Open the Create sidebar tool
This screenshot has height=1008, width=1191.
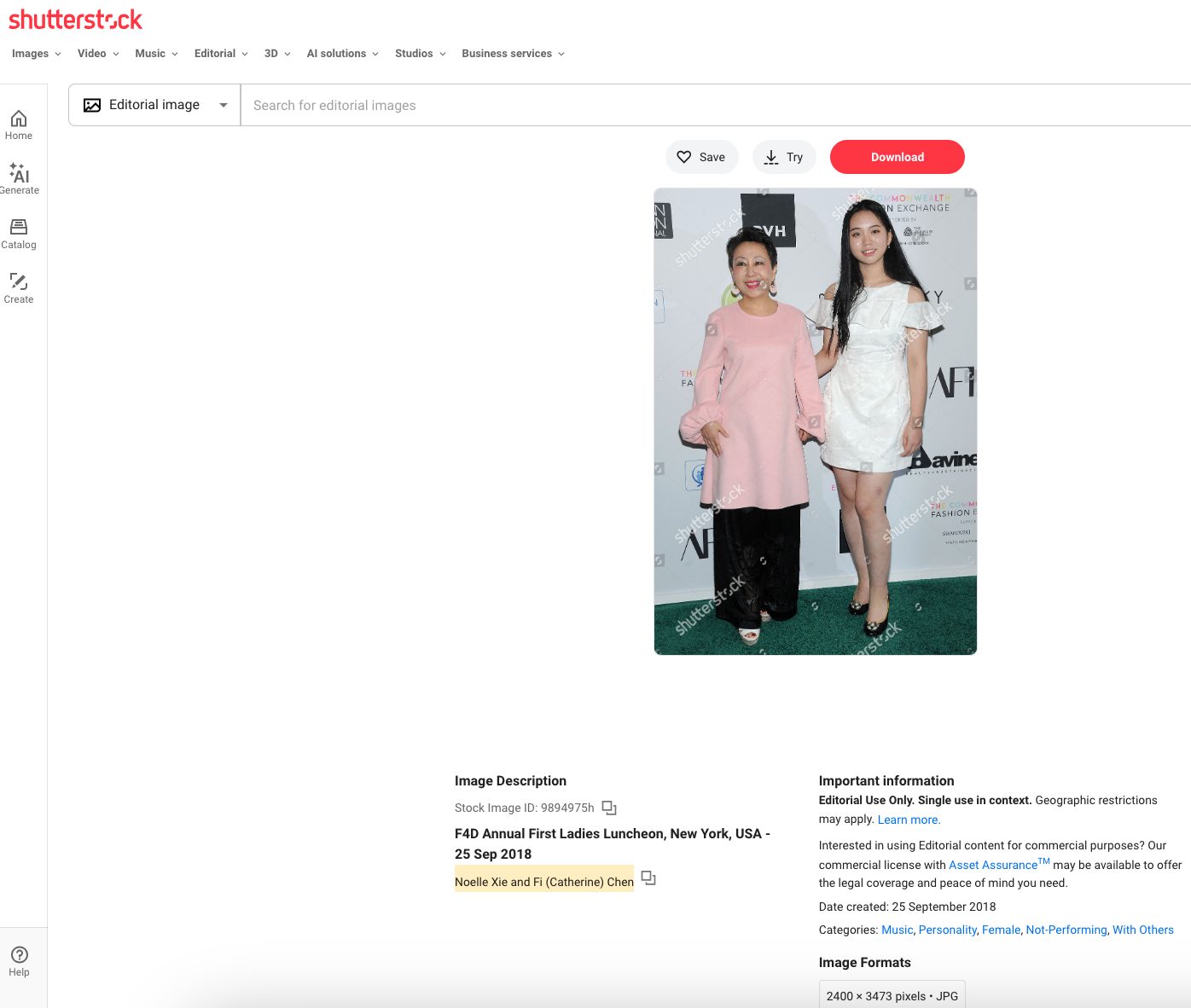tap(19, 287)
